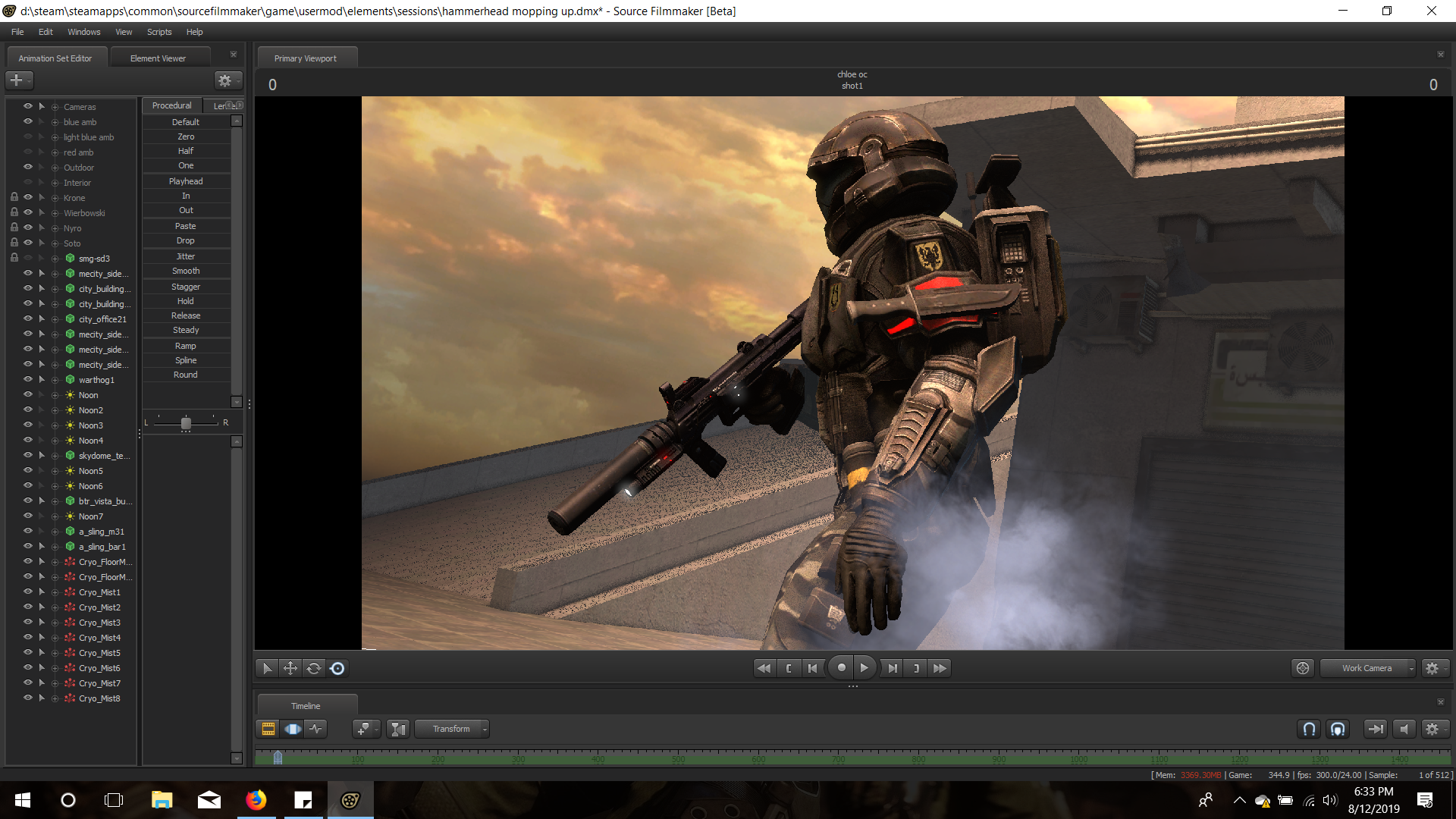This screenshot has height=819, width=1456.
Task: Click the left-right balance slider handle
Action: [186, 423]
